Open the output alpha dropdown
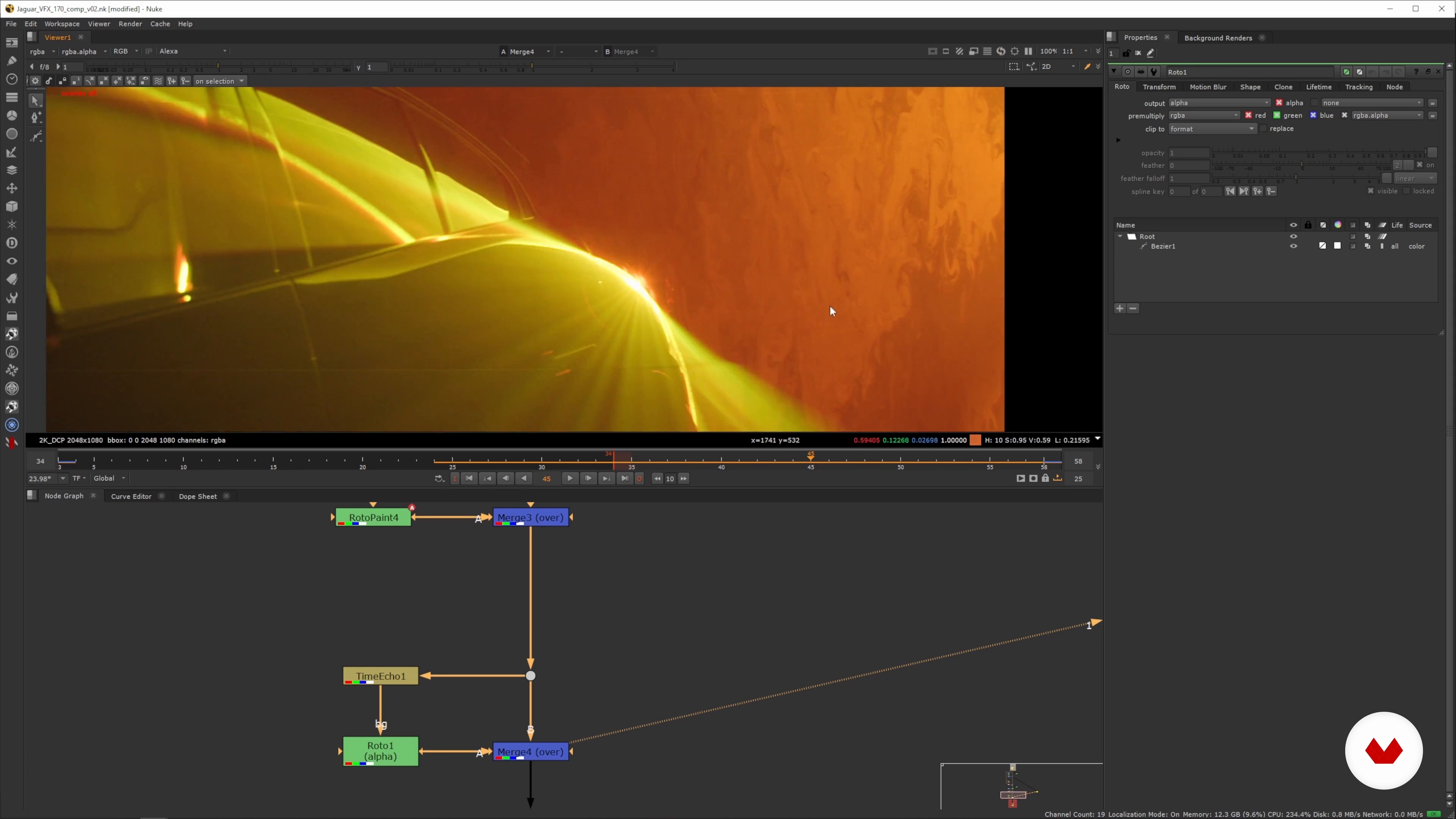The image size is (1456, 819). (x=1219, y=103)
